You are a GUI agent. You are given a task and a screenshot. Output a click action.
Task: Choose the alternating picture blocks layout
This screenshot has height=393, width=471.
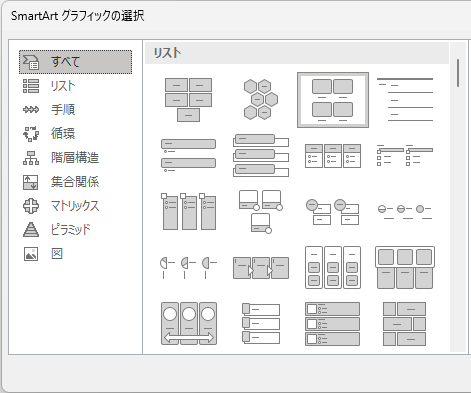tap(405, 323)
